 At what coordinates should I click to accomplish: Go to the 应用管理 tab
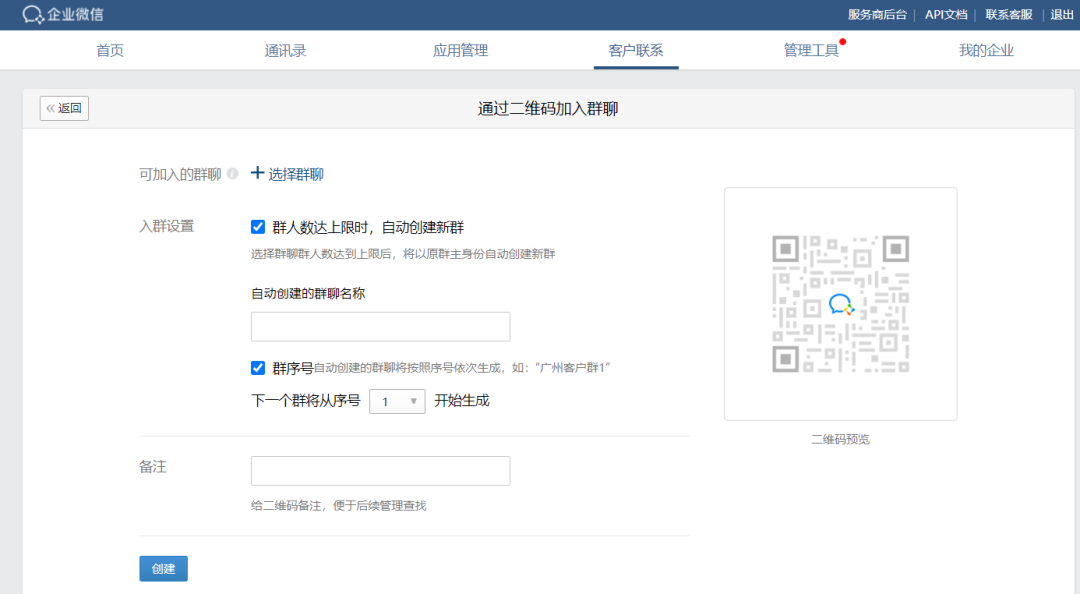(460, 51)
